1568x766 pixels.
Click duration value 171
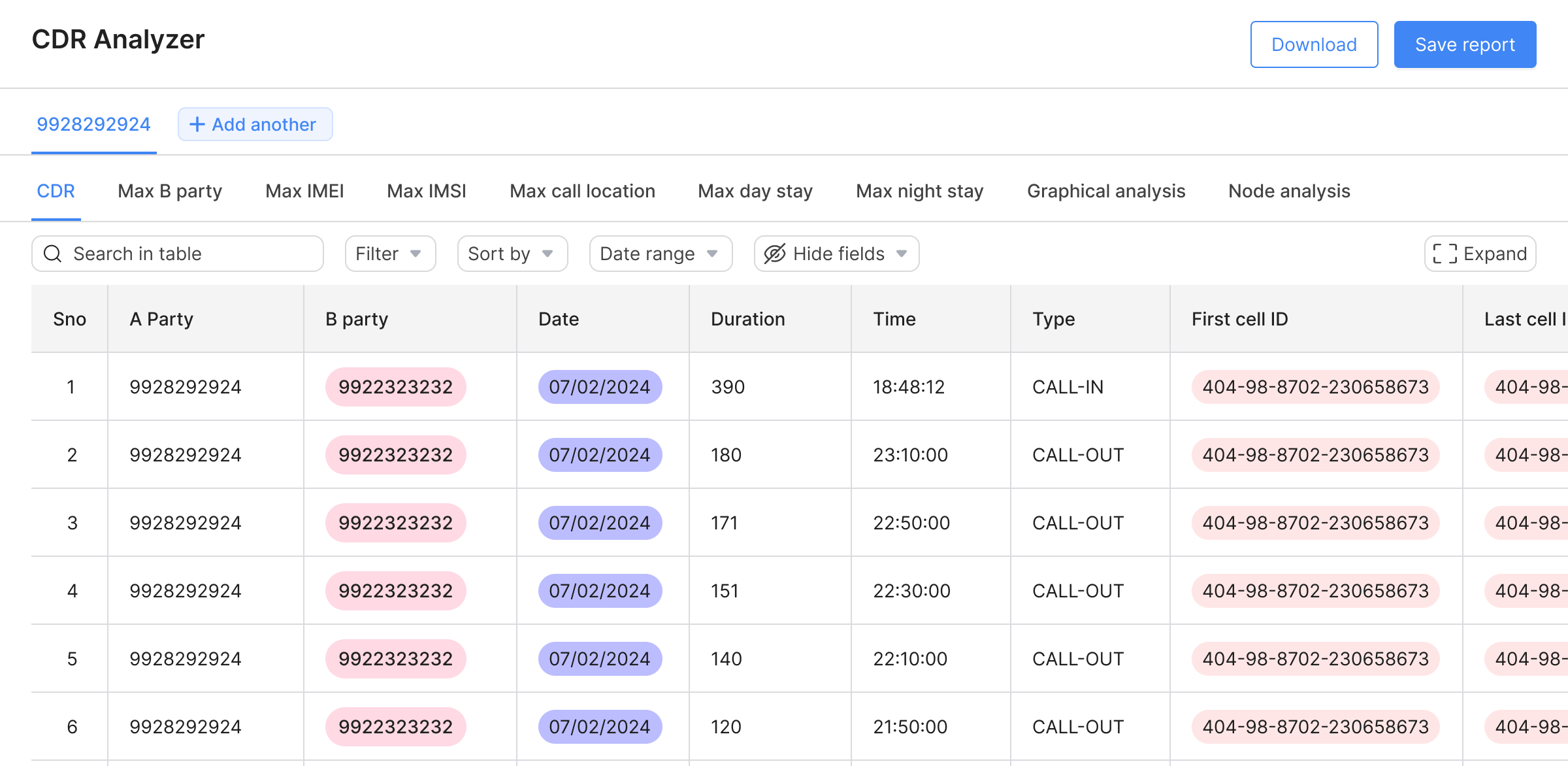[725, 523]
